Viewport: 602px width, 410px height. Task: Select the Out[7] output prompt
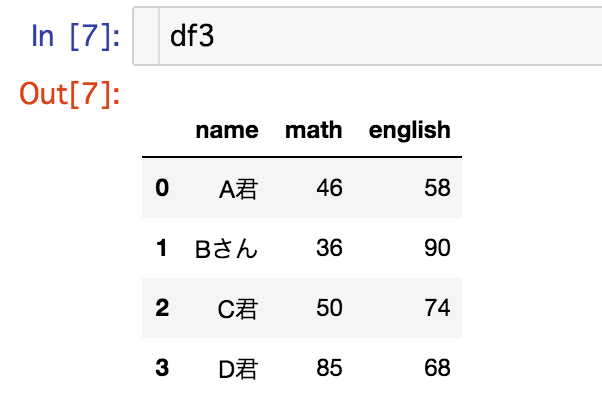[69, 94]
